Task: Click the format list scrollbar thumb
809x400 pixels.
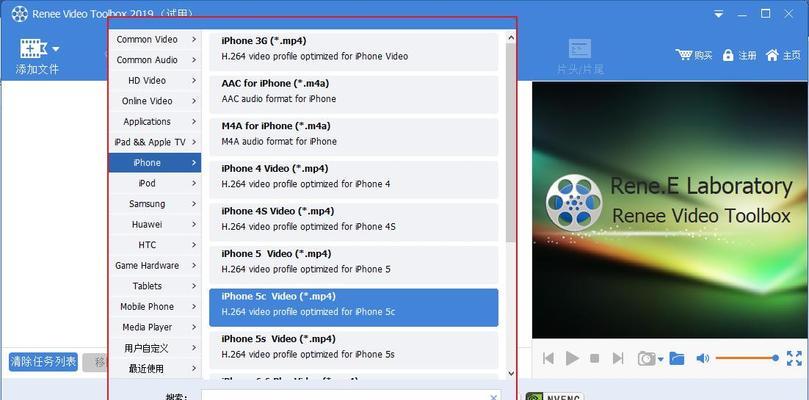Action: 511,142
